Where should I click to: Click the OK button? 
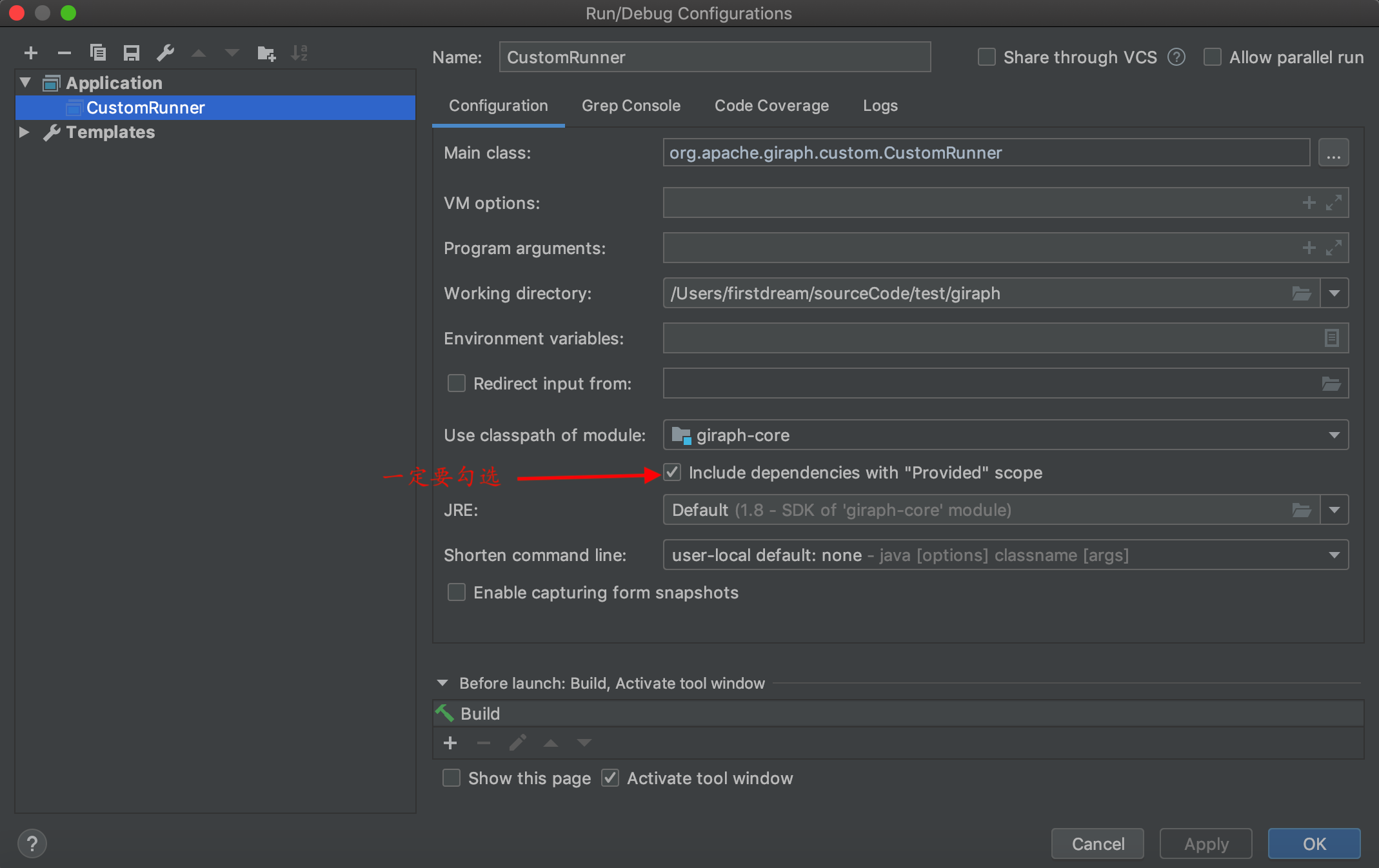(x=1314, y=843)
